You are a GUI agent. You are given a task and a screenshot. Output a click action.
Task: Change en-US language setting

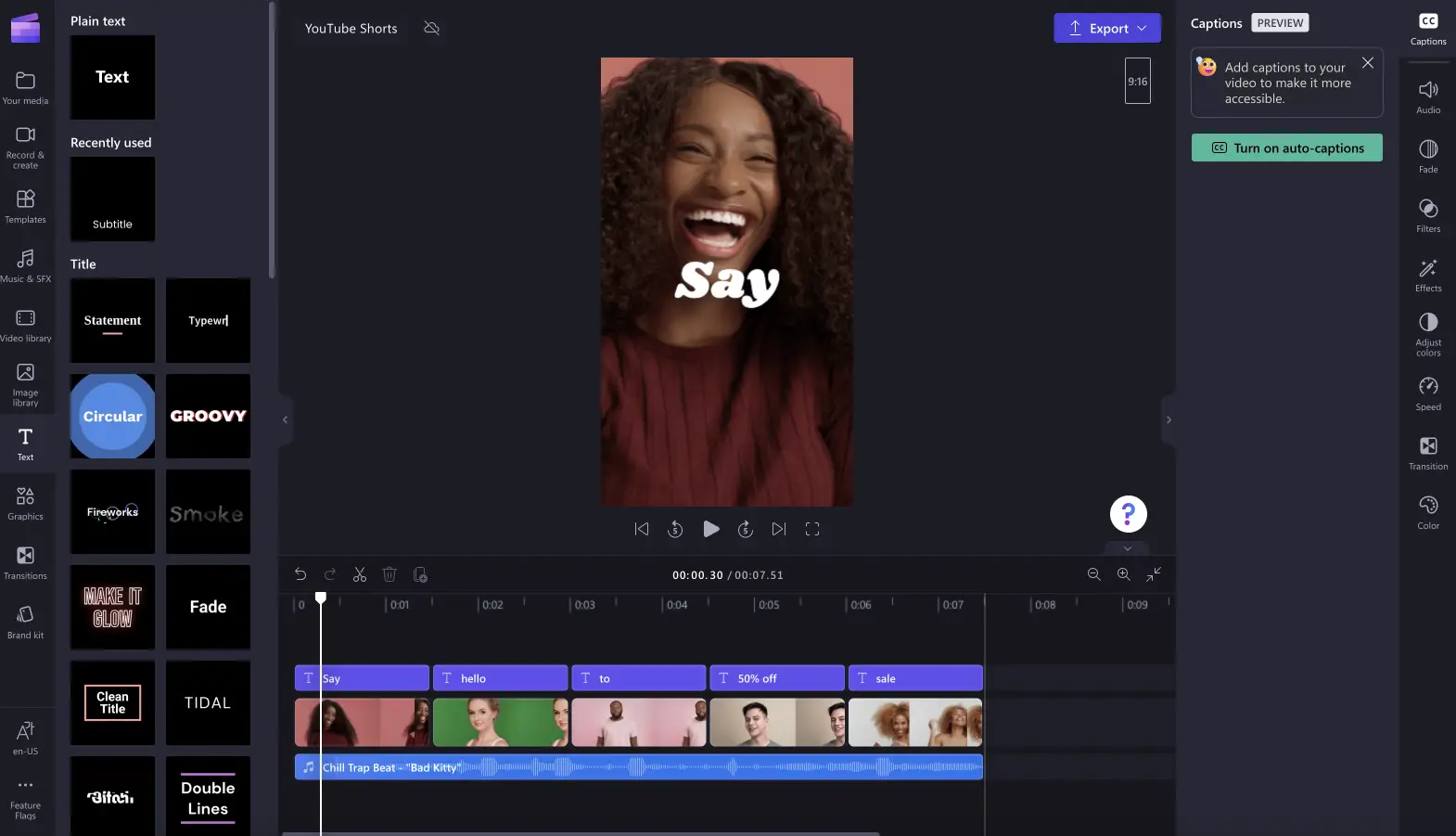coord(25,739)
